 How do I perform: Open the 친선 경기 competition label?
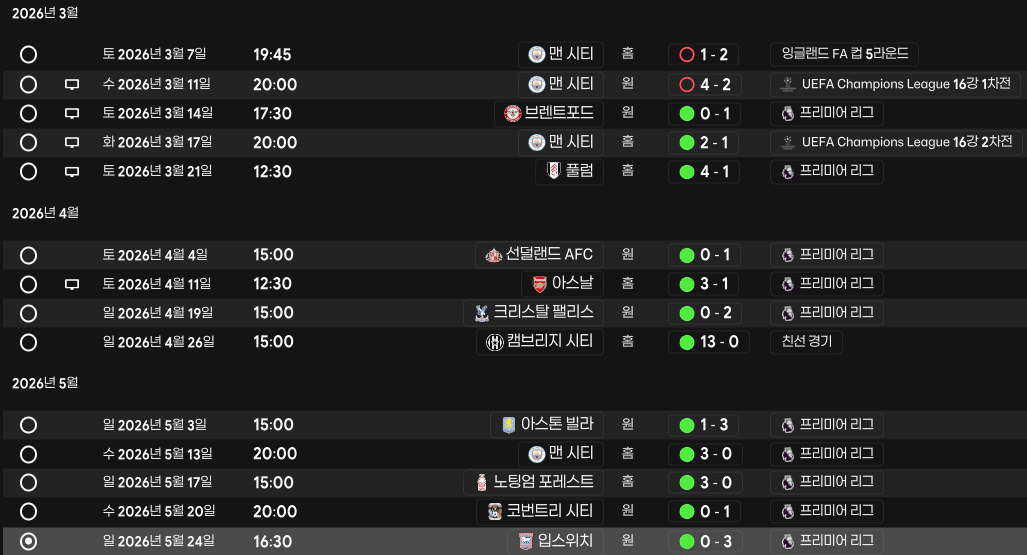point(806,341)
